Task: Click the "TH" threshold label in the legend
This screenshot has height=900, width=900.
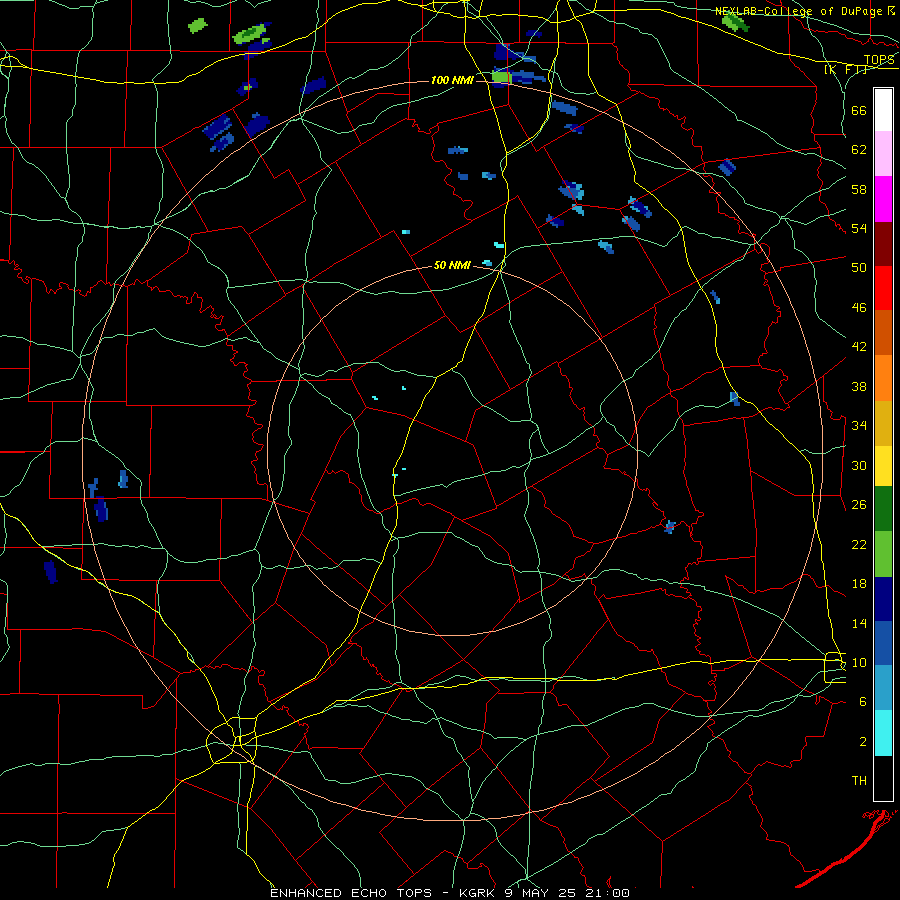Action: click(x=859, y=781)
